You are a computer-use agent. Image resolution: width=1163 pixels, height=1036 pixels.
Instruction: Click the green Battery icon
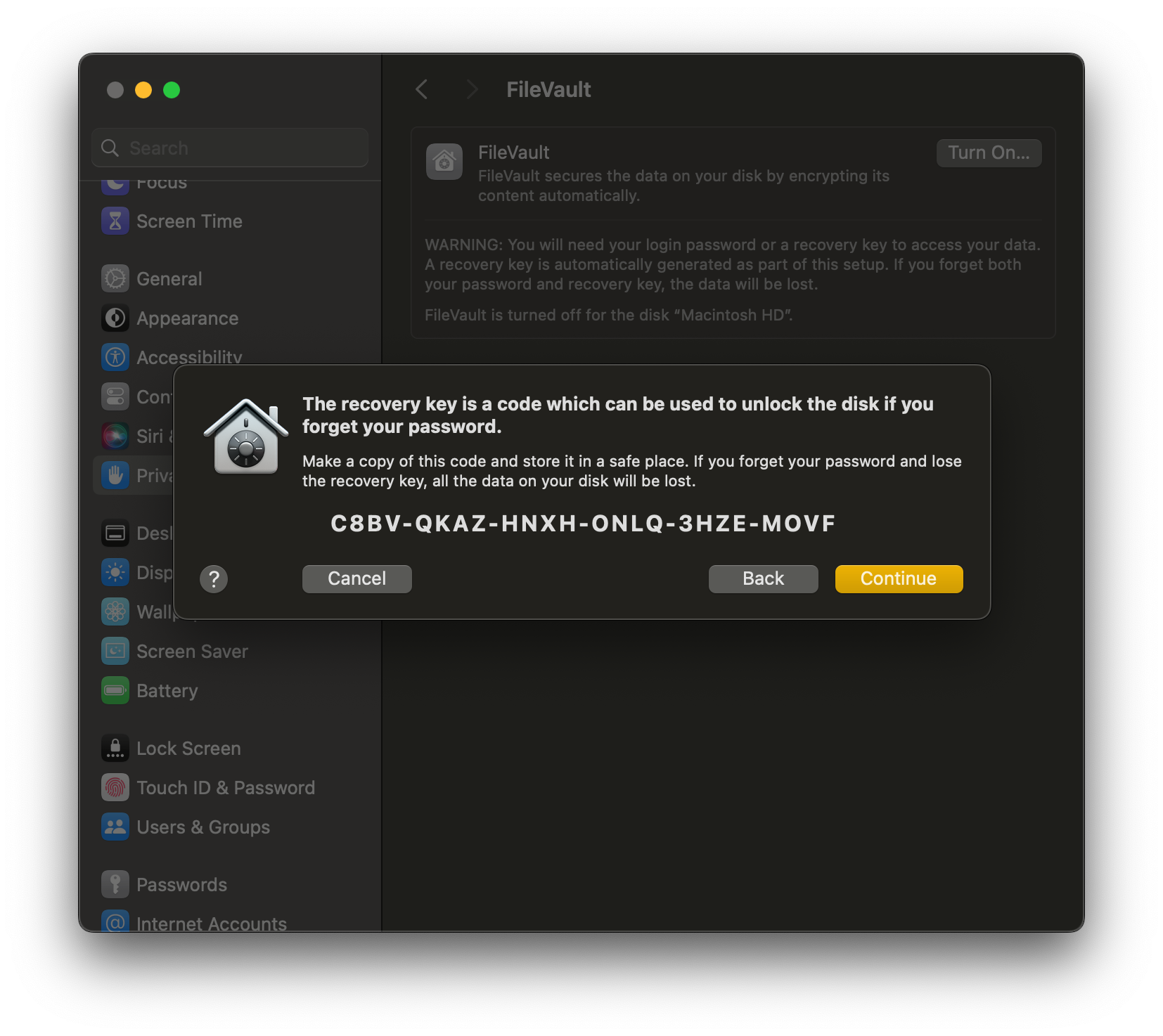point(115,690)
